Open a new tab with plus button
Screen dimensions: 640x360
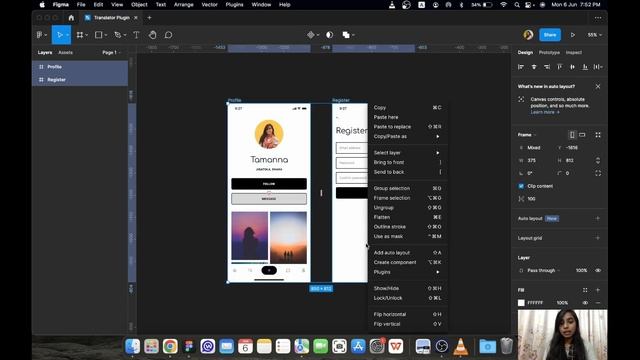[149, 18]
